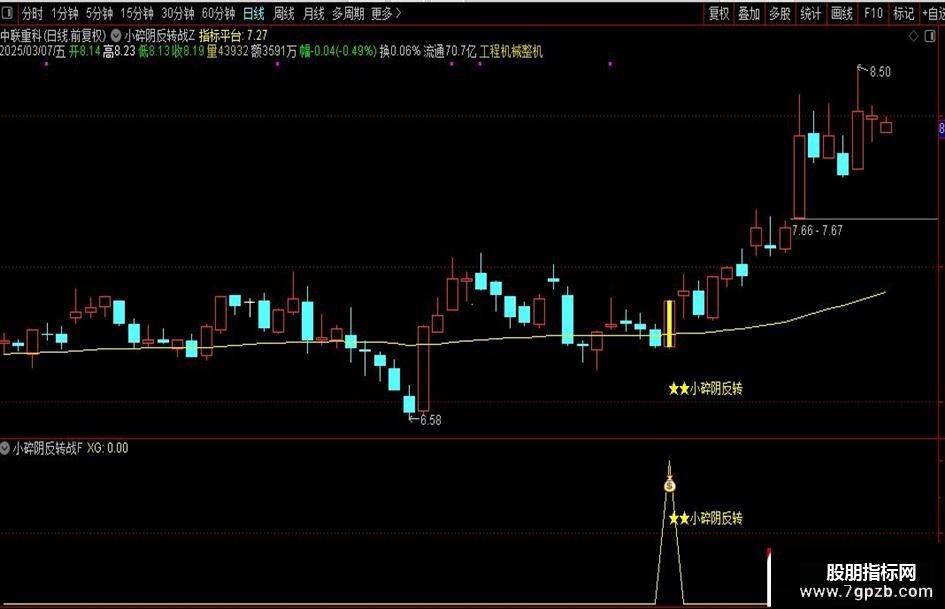This screenshot has width=945, height=609.
Task: Expand 更多 periods list
Action: click(x=386, y=13)
